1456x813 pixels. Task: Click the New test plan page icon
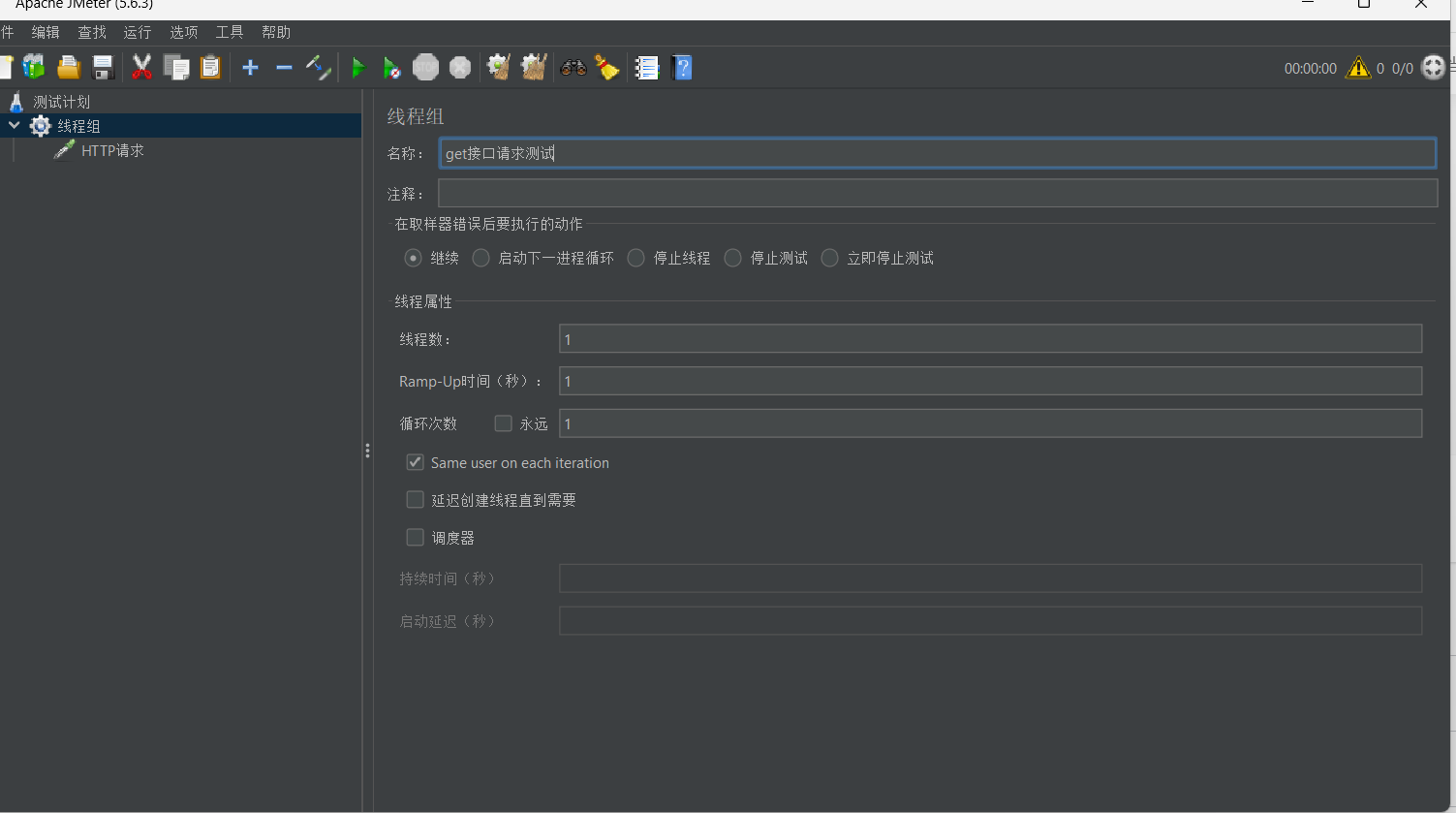6,67
